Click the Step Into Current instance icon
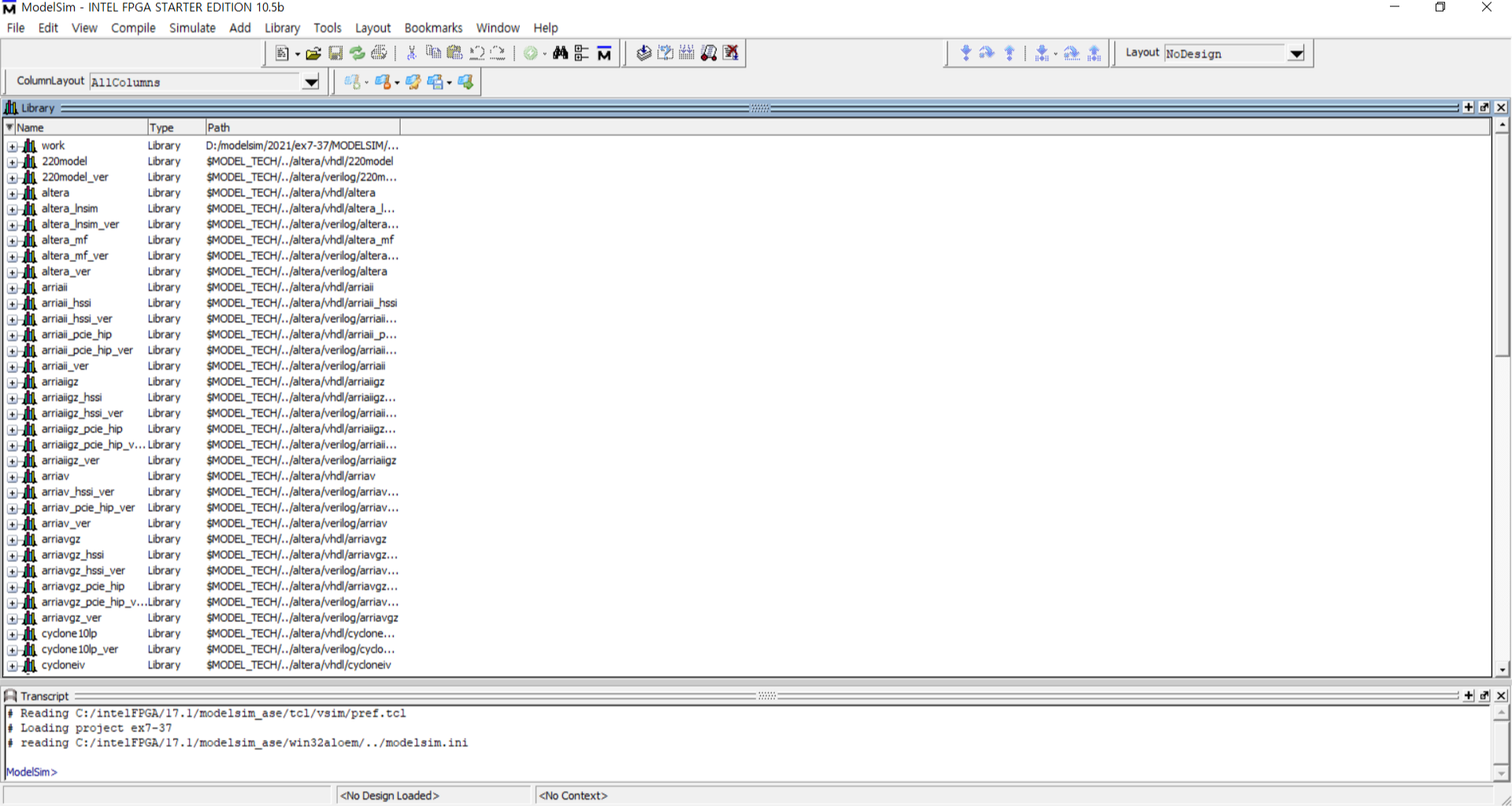 pos(1042,53)
